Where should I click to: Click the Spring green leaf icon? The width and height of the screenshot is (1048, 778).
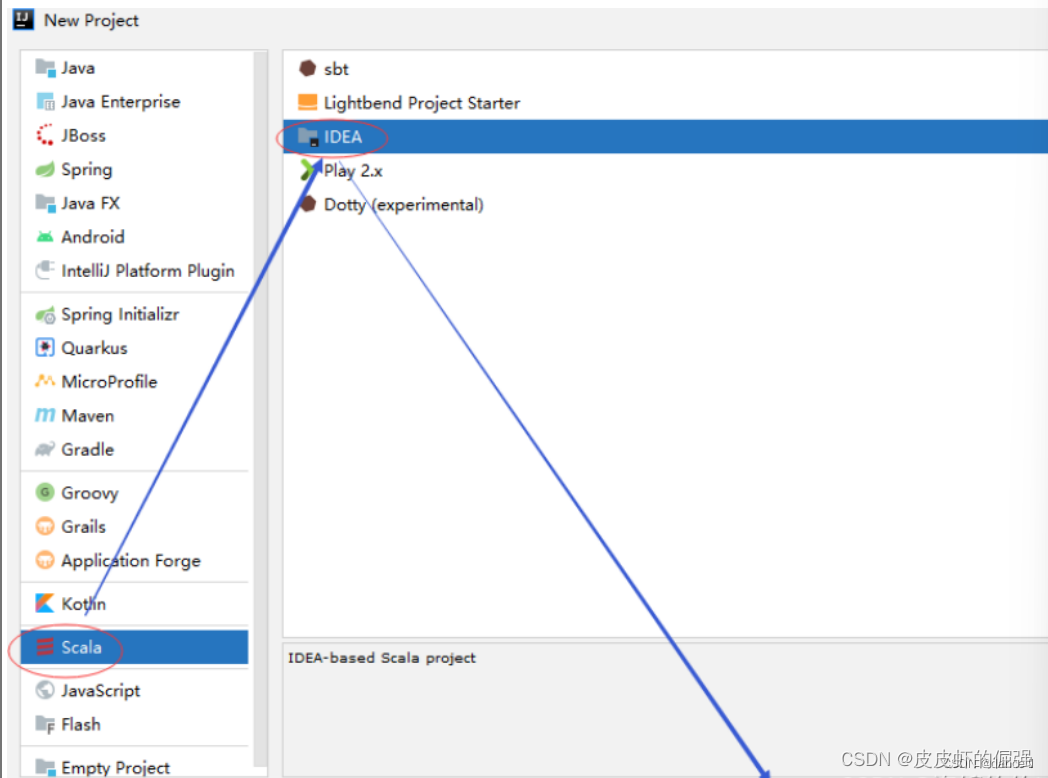(x=45, y=169)
